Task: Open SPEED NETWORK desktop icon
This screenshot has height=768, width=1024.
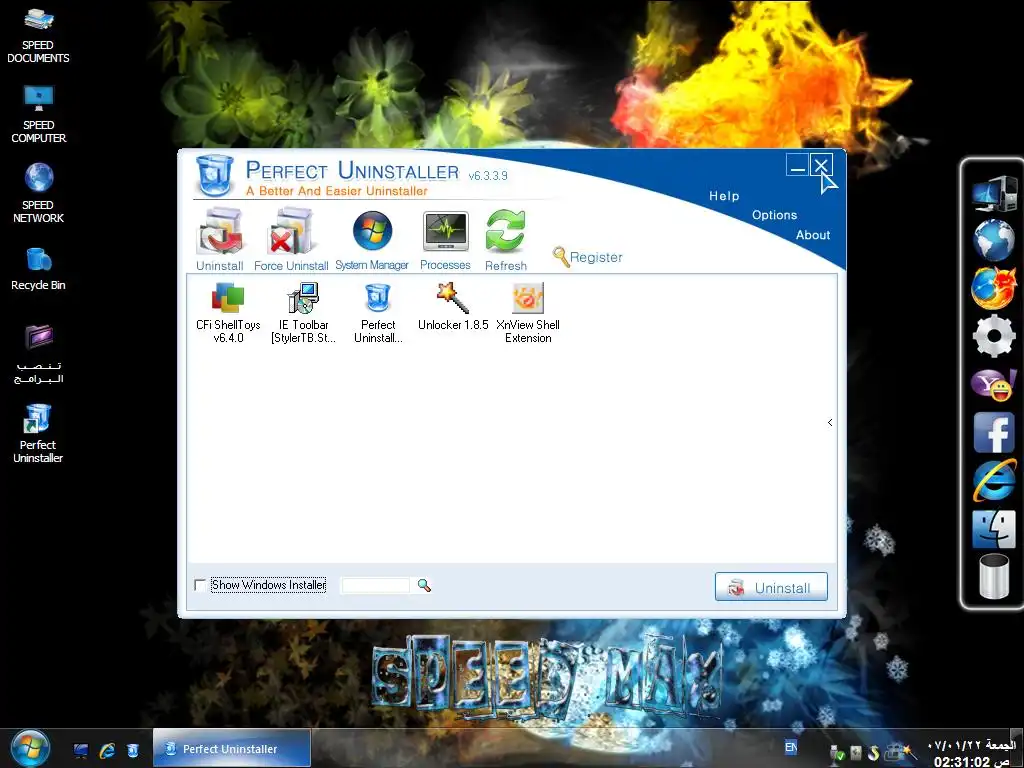Action: click(x=39, y=193)
